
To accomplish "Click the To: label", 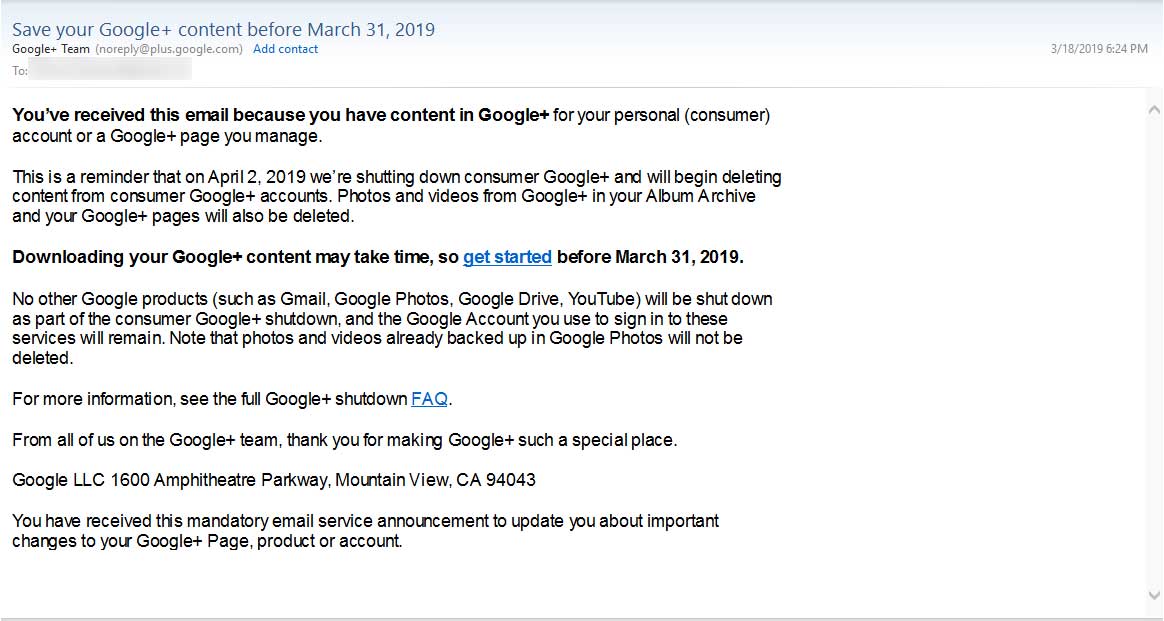I will pos(20,70).
